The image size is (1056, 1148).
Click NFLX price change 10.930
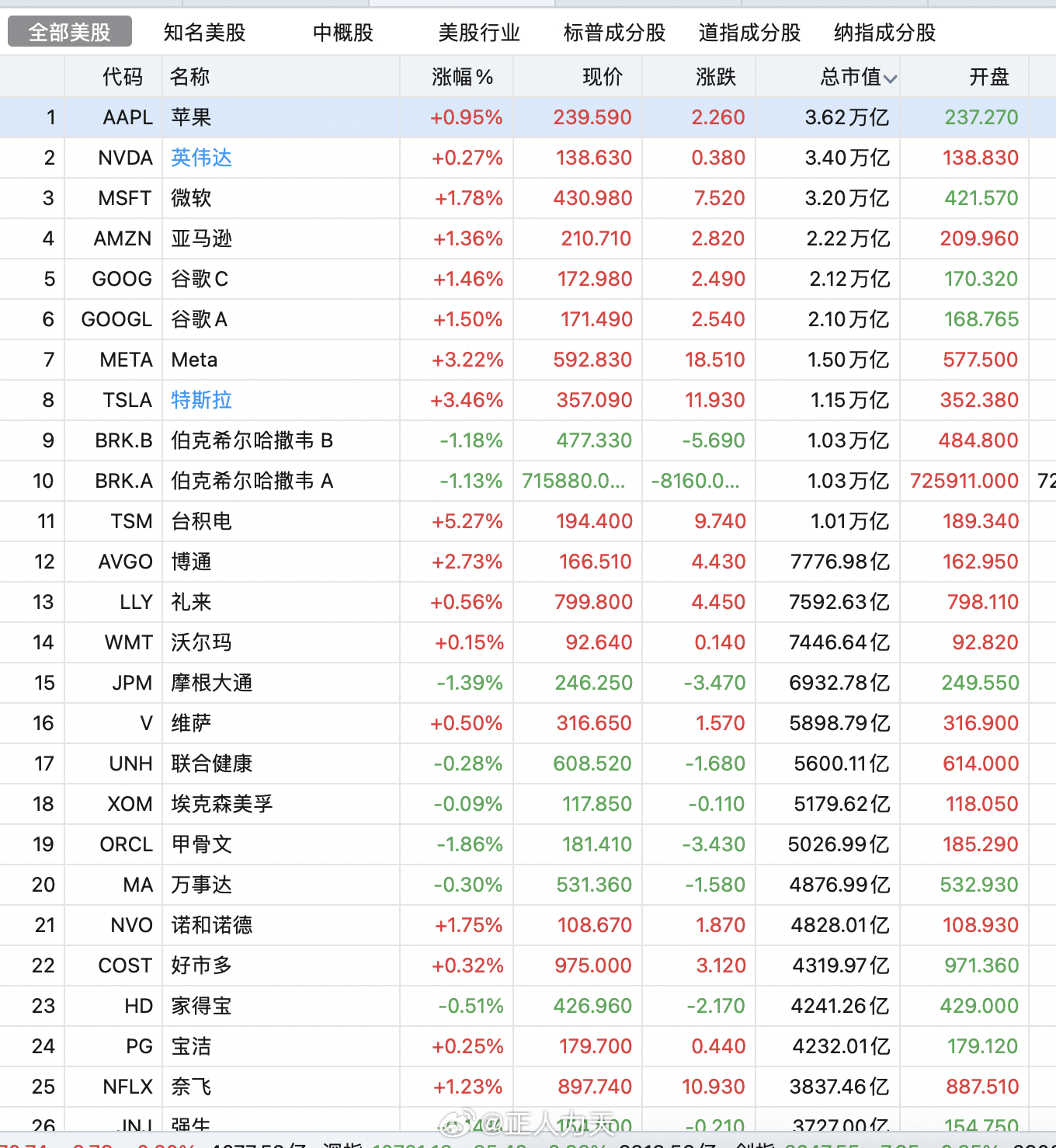[713, 1087]
